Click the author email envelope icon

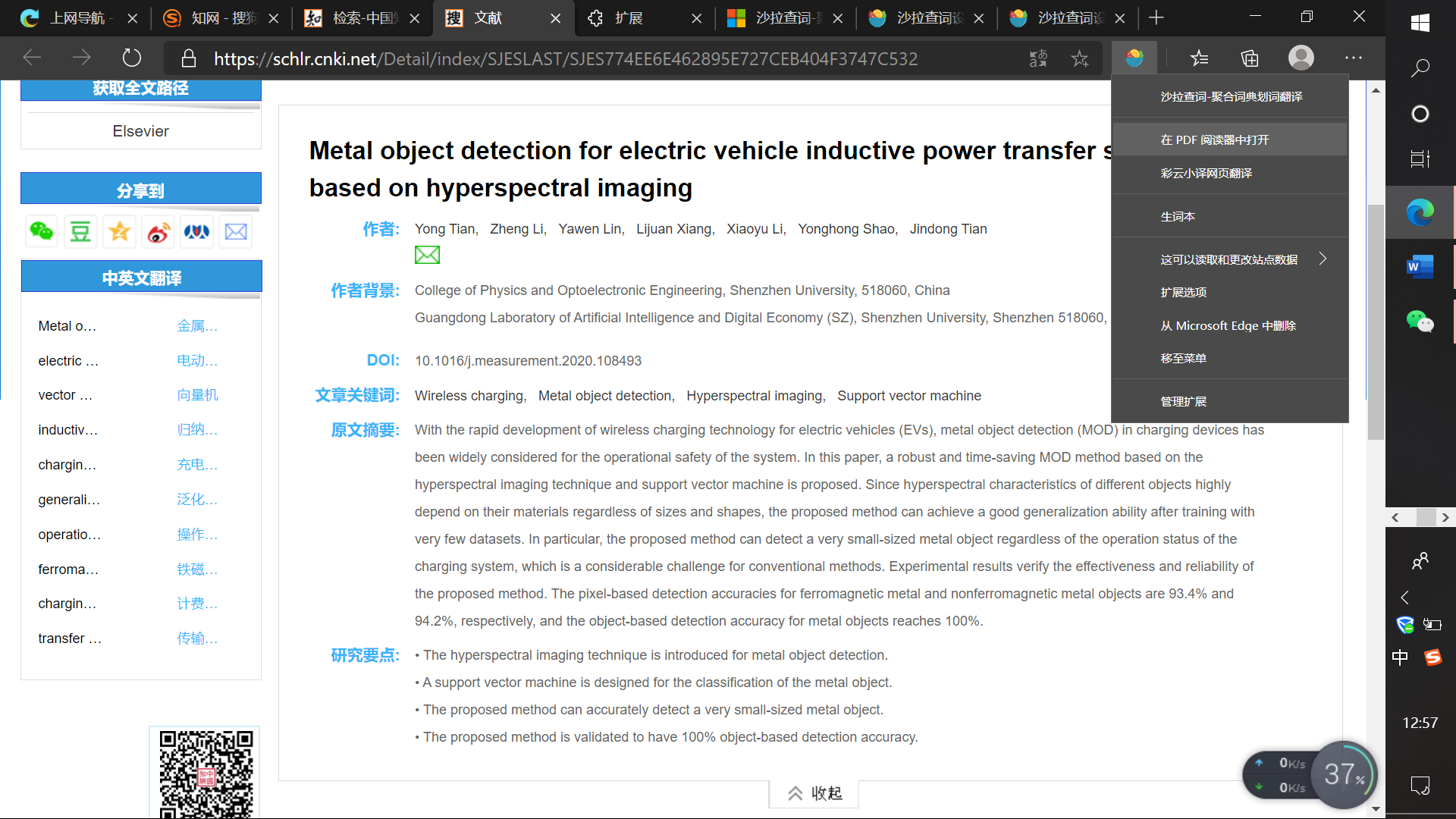427,255
